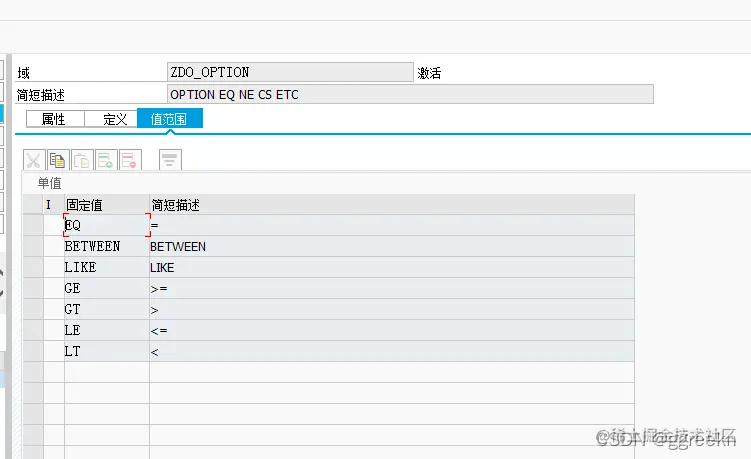Click the fixed value cell LIKE
Screen dimensions: 751x459
click(x=107, y=267)
